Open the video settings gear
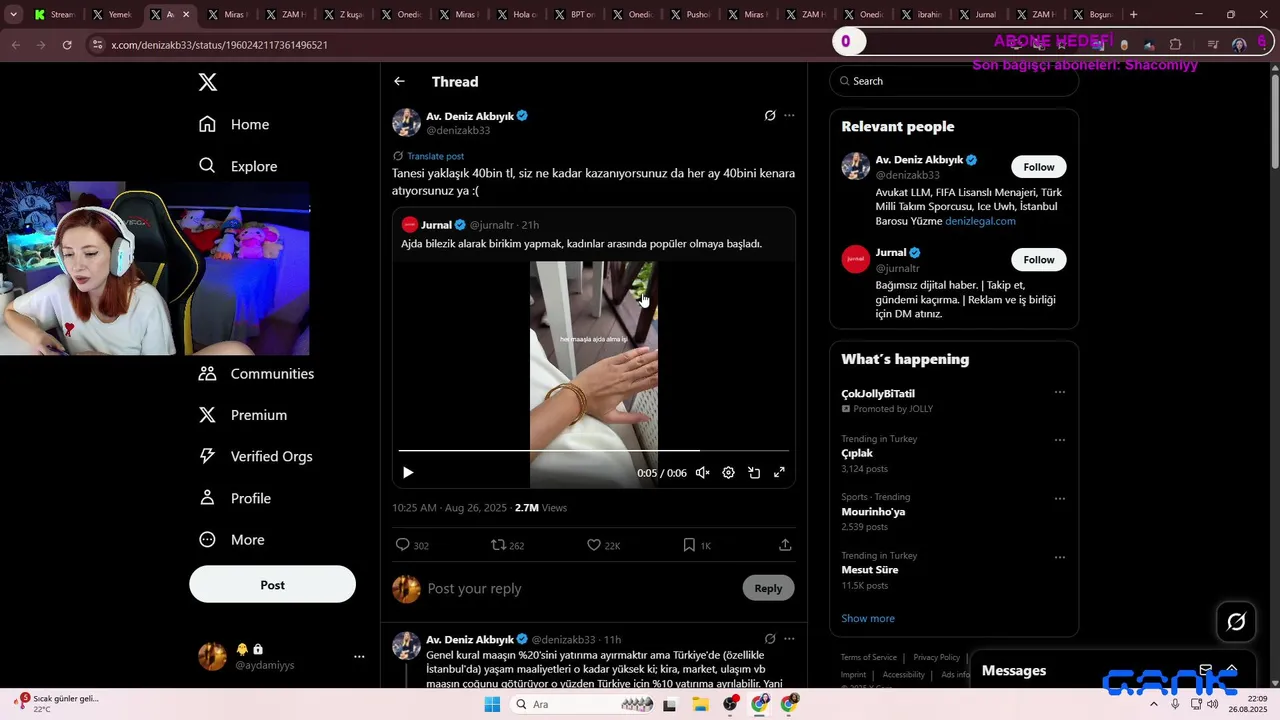 [x=728, y=473]
